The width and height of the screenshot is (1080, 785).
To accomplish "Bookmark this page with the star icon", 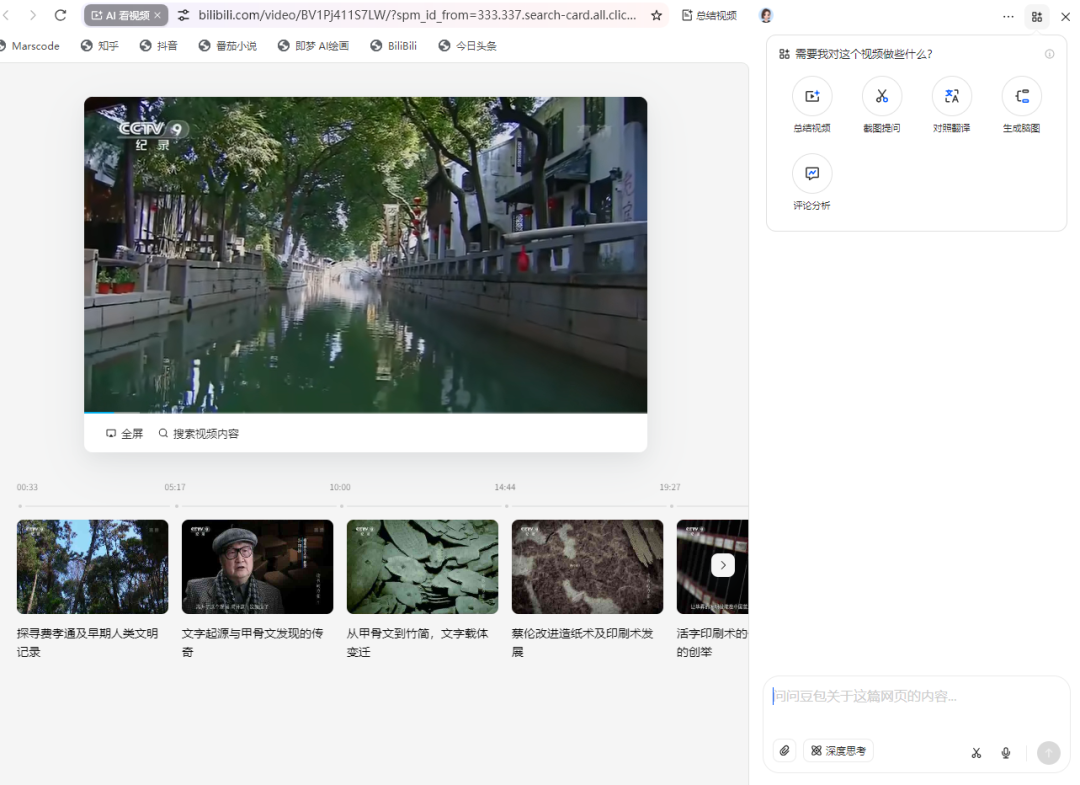I will [x=656, y=16].
